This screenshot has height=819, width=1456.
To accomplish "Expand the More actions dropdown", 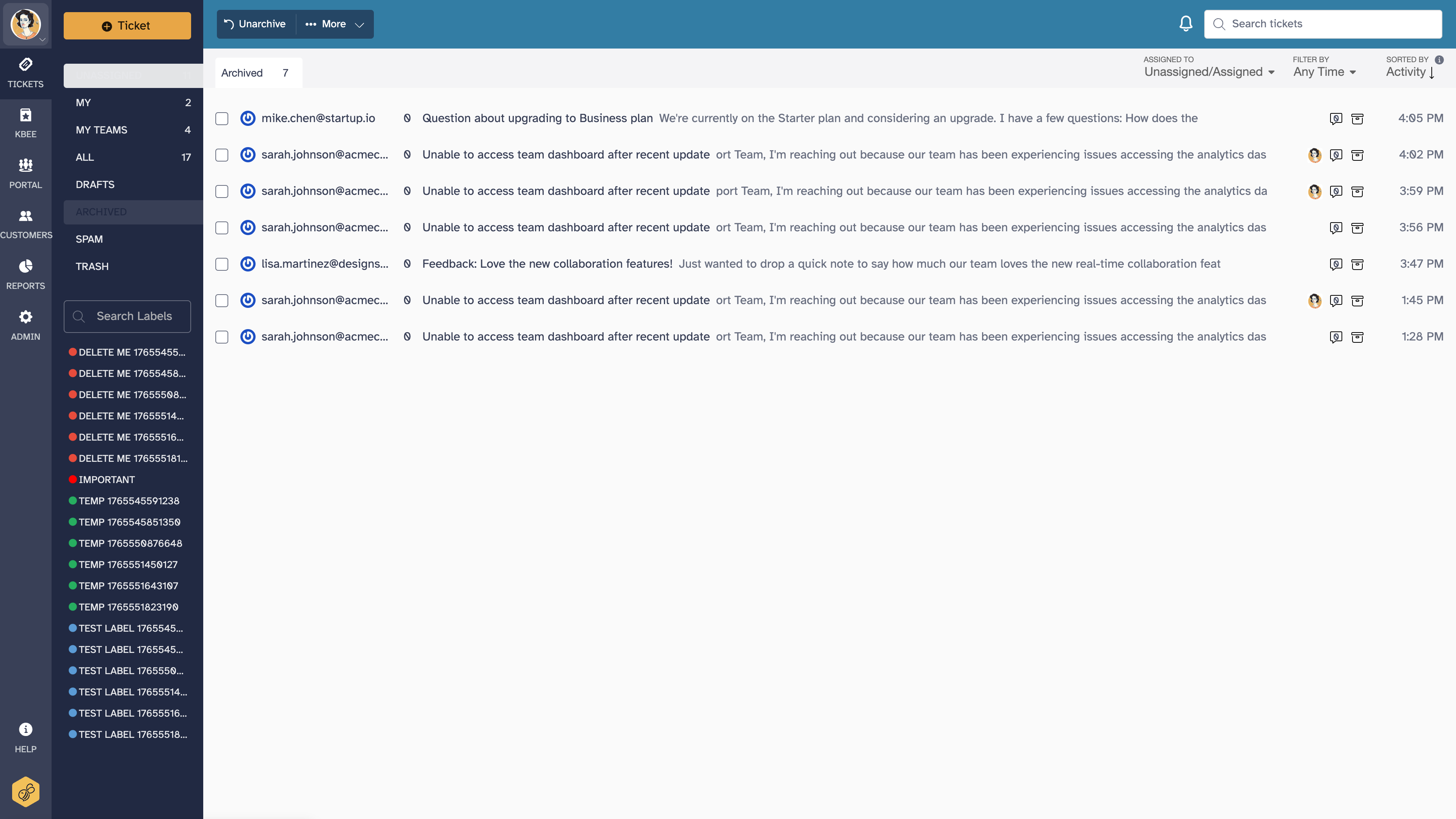I will [x=334, y=24].
